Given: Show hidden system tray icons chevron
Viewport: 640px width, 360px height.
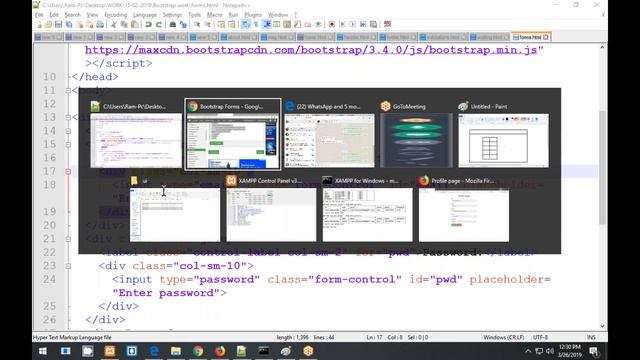Looking at the screenshot, I should click(528, 351).
